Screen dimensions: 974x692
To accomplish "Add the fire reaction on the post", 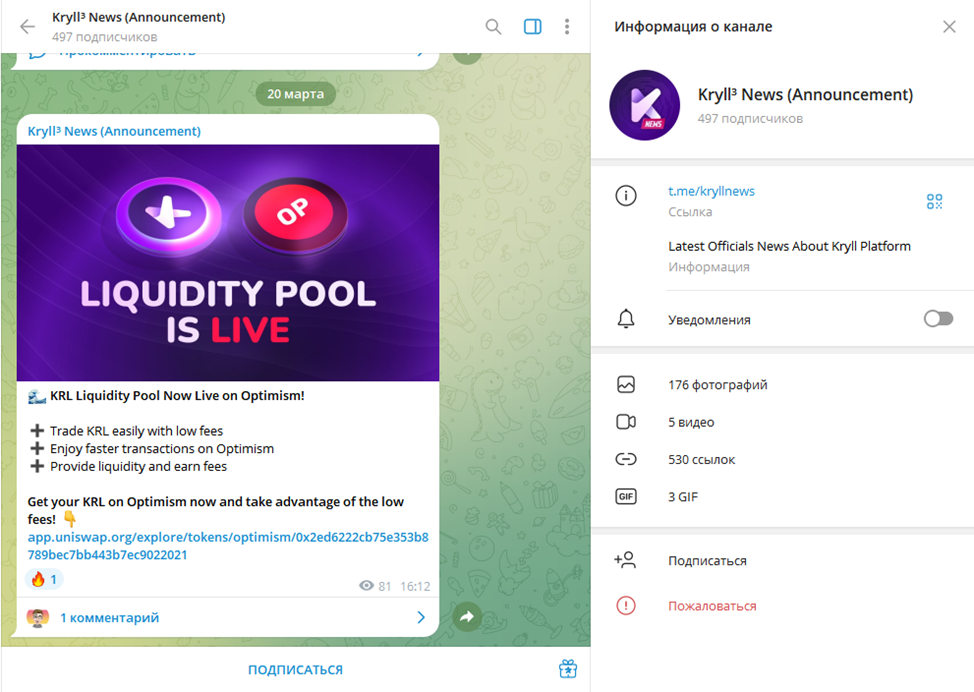I will tap(44, 579).
